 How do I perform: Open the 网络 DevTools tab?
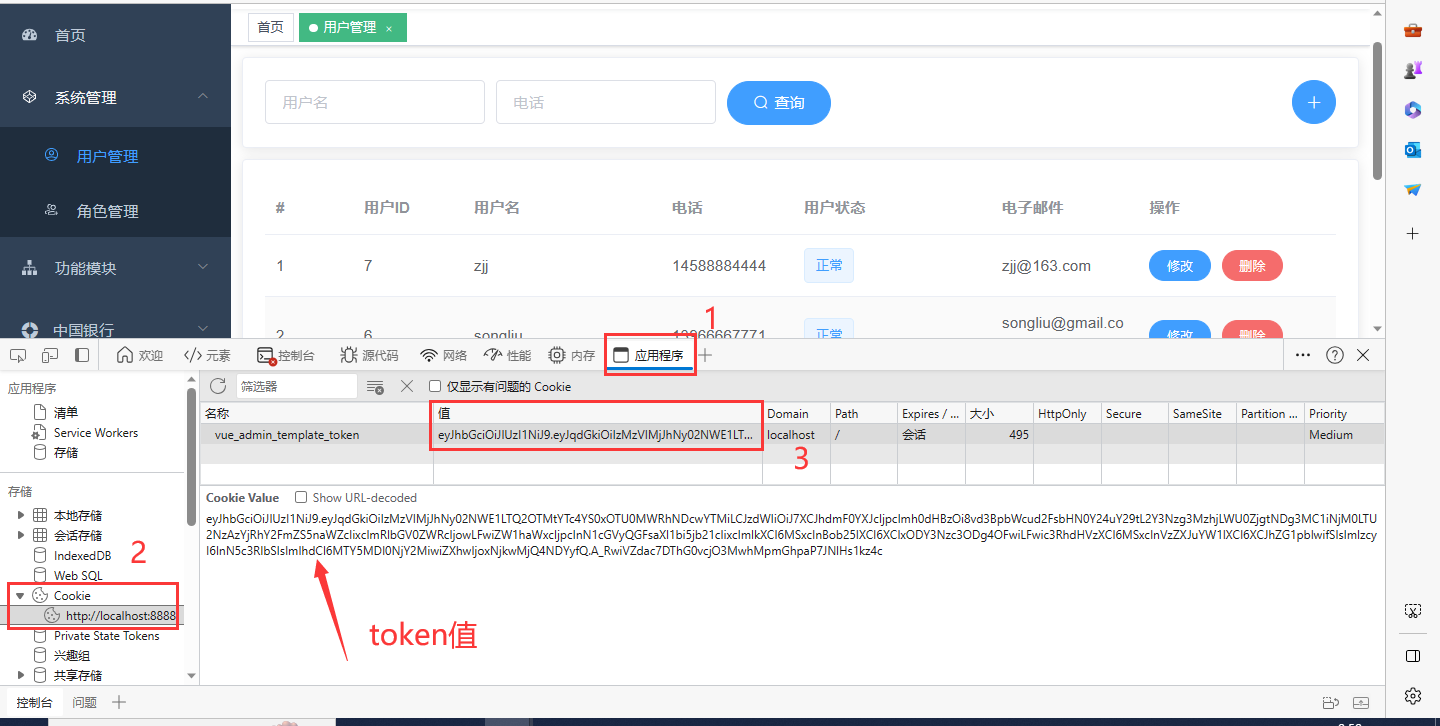(x=444, y=355)
